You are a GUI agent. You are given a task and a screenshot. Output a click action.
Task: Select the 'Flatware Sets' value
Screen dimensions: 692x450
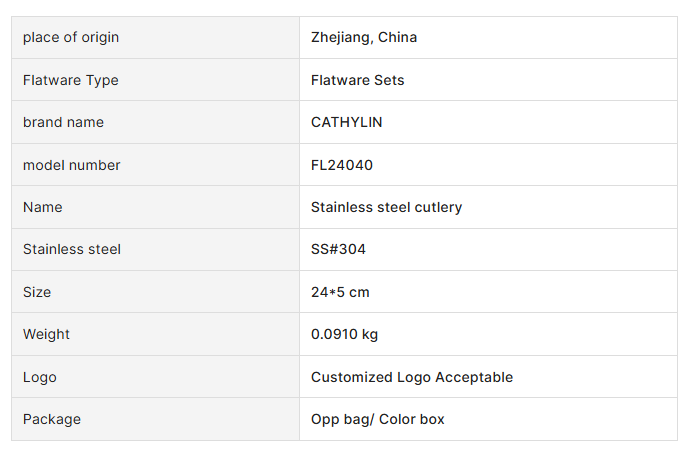(x=358, y=80)
